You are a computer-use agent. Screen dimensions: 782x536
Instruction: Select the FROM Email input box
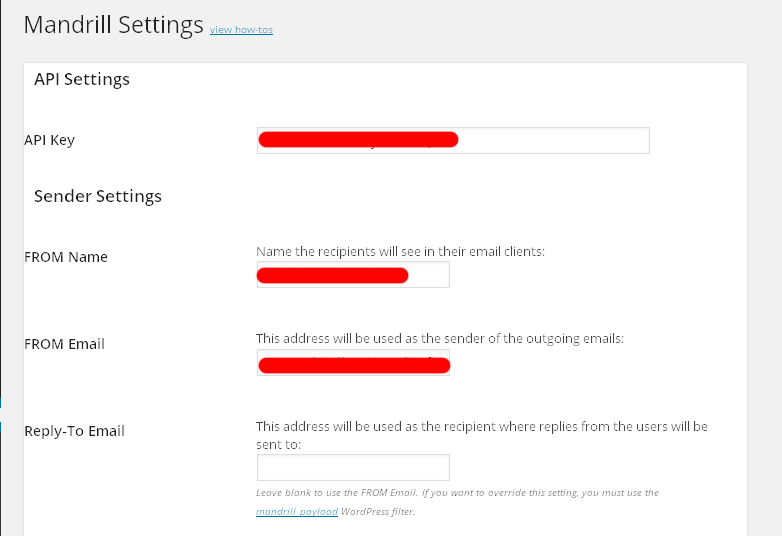[353, 362]
